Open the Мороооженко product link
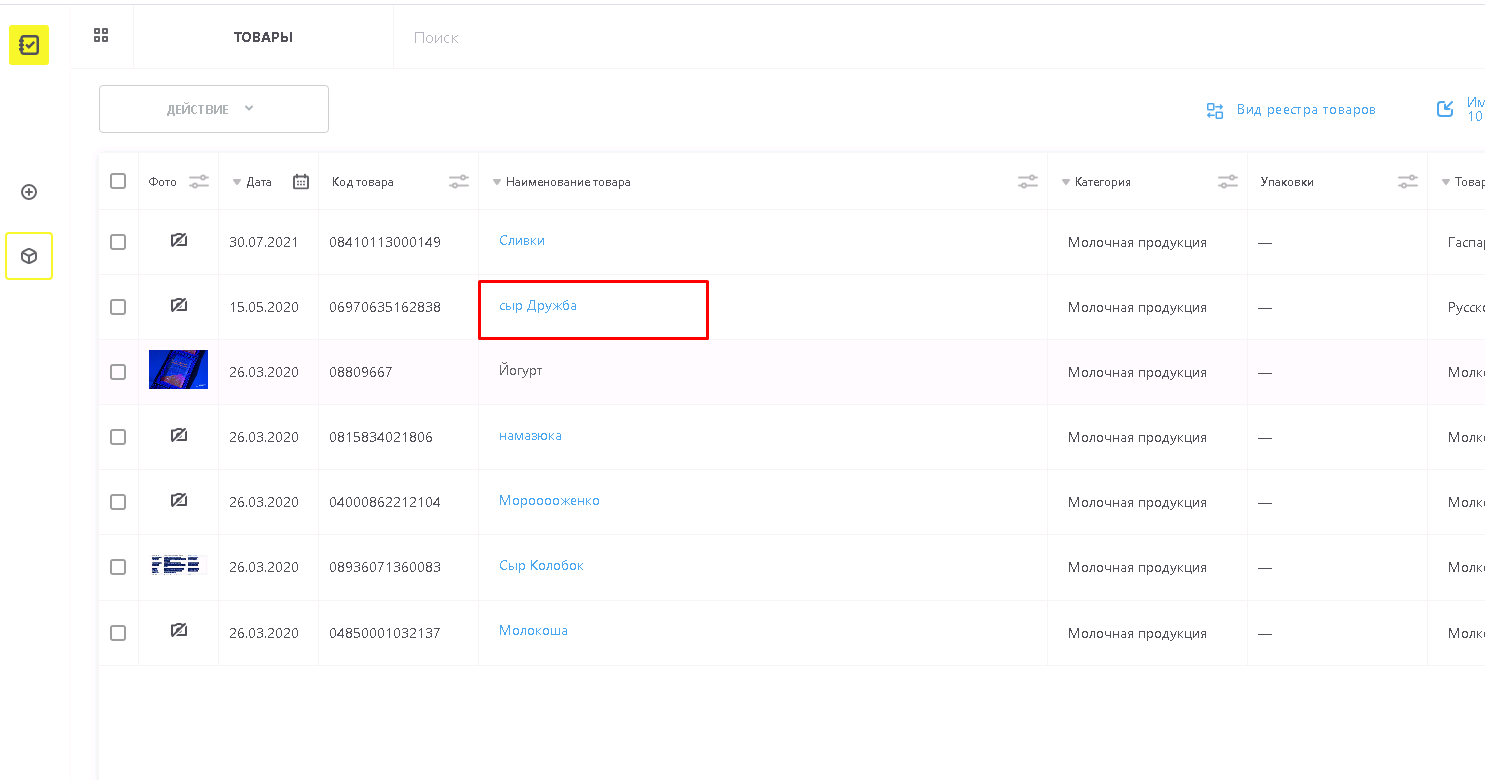1485x780 pixels. click(549, 500)
